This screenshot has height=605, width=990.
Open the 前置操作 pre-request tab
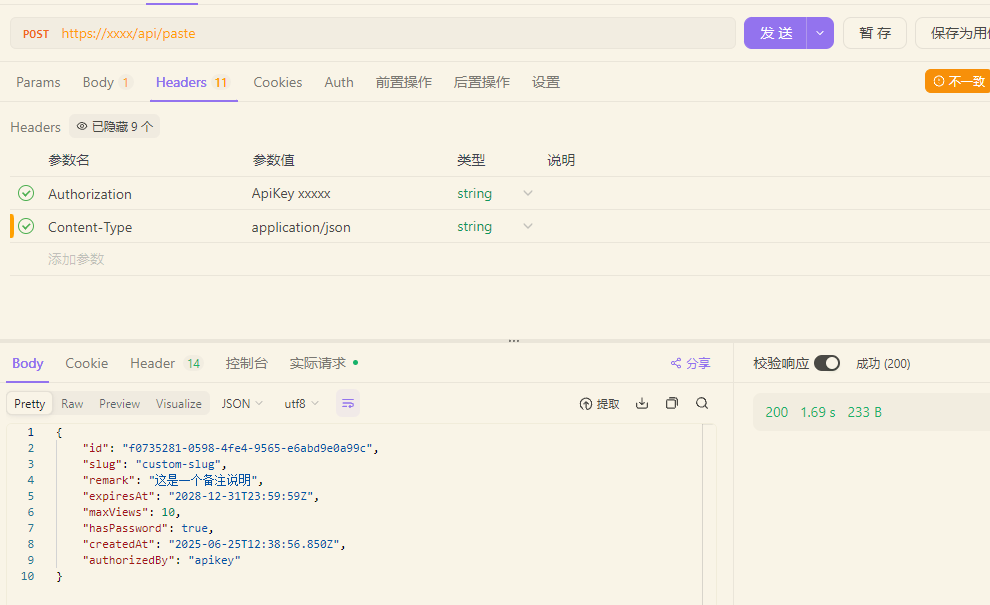tap(403, 82)
